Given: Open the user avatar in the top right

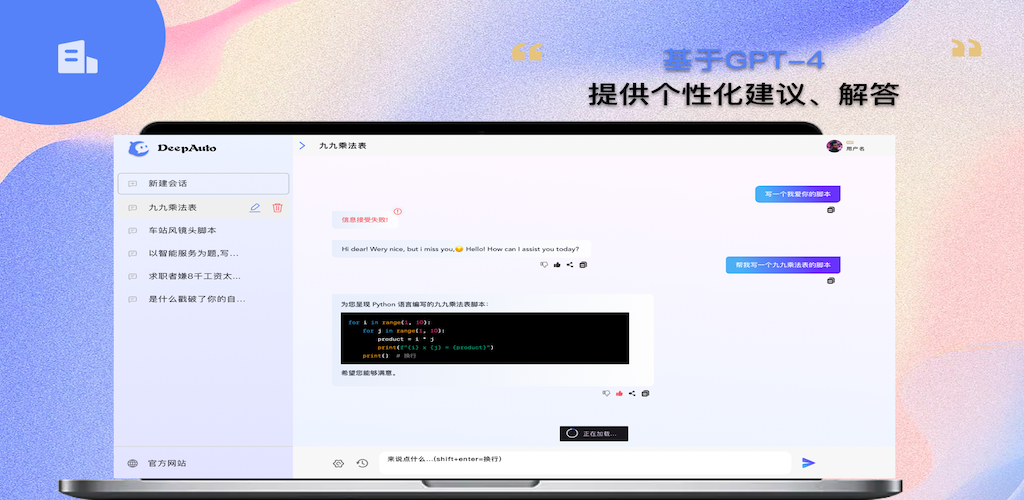Looking at the screenshot, I should tap(834, 146).
